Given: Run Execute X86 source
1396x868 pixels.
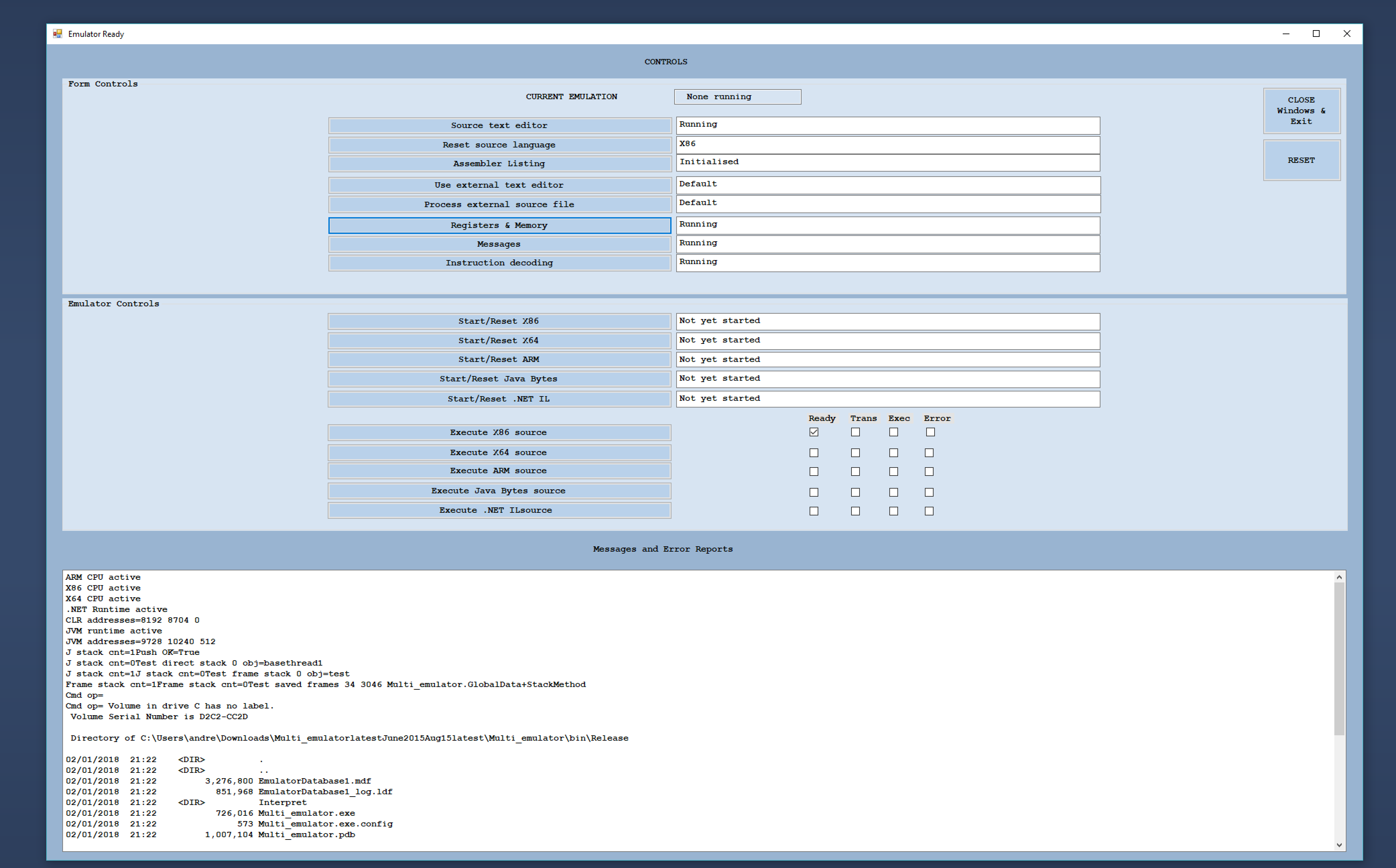Looking at the screenshot, I should (499, 432).
